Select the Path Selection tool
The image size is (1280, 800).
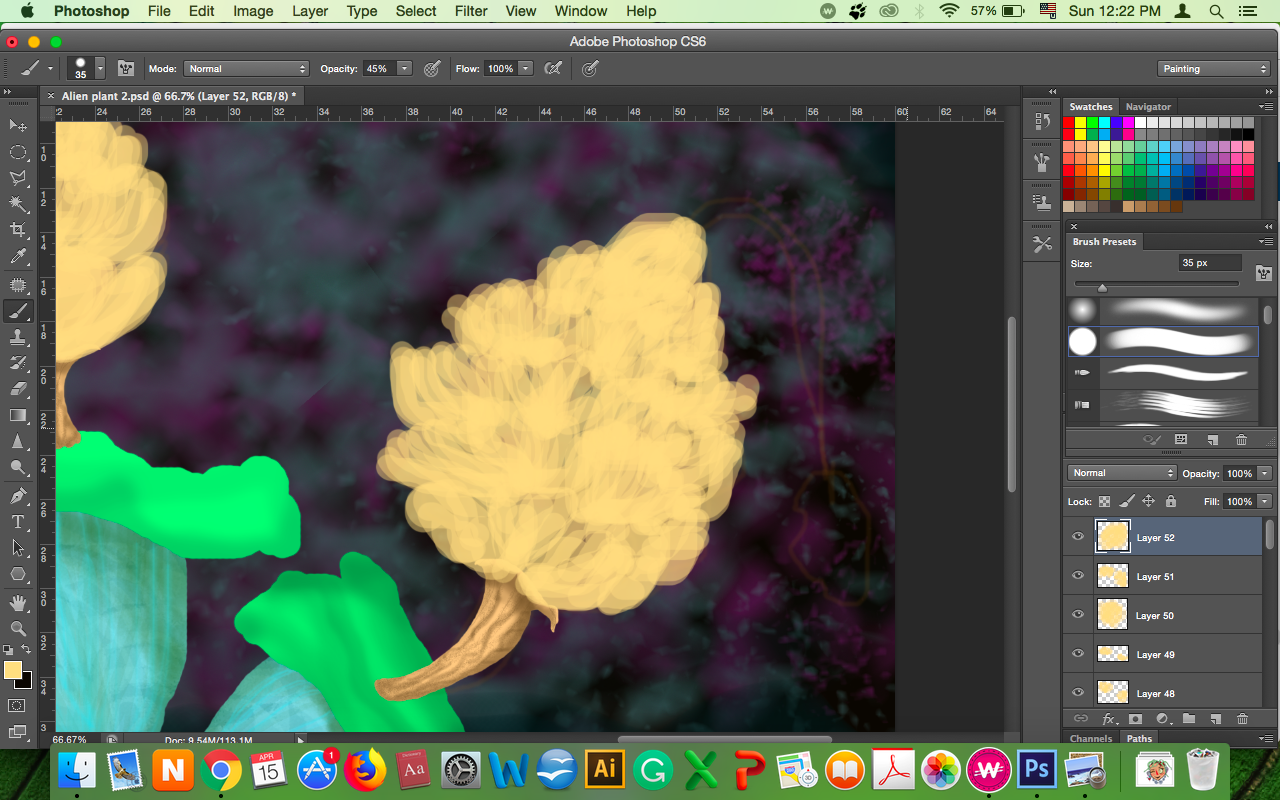(18, 548)
